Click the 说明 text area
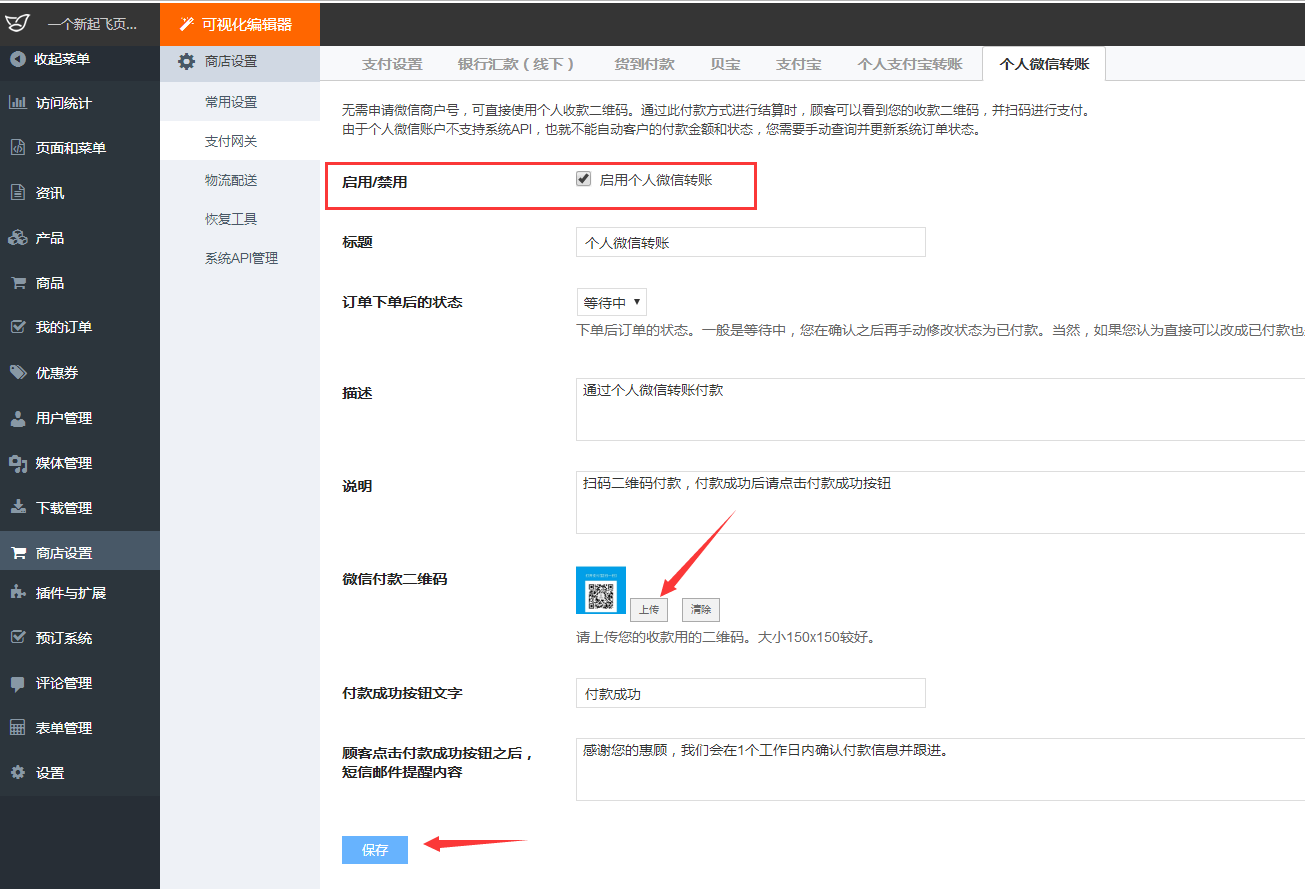Viewport: 1305px width, 889px height. (940, 502)
